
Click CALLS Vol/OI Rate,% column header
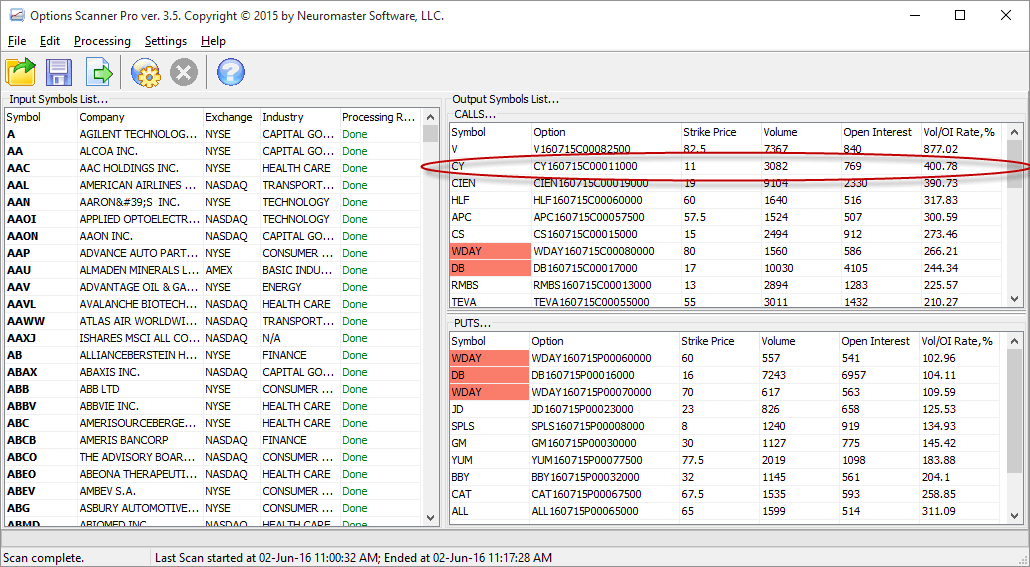(x=962, y=132)
